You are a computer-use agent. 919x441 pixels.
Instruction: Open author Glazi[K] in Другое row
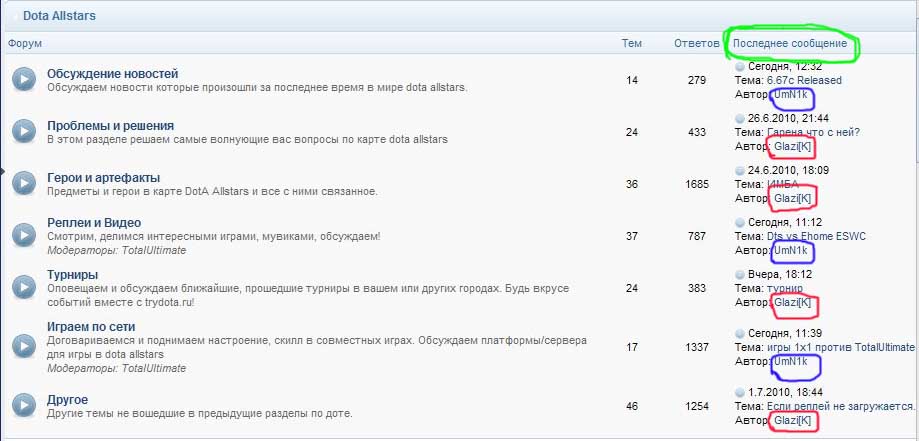[792, 420]
